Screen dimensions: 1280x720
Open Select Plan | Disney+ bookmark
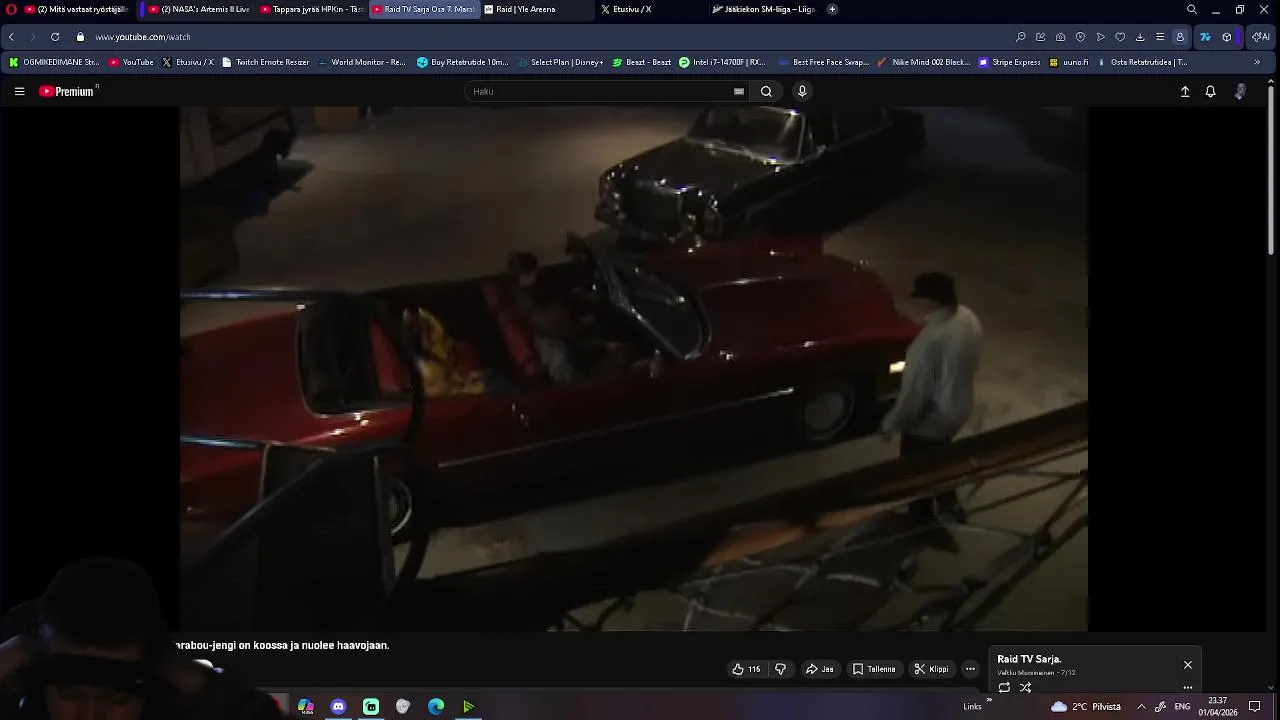(x=560, y=62)
